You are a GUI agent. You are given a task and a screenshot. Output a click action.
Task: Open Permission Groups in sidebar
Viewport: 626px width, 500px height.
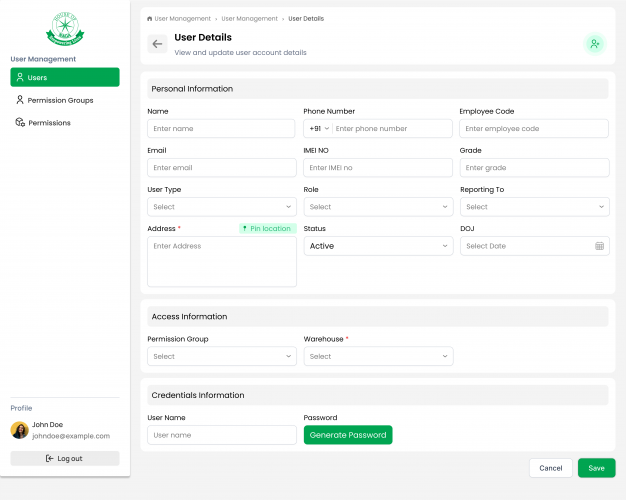click(65, 100)
